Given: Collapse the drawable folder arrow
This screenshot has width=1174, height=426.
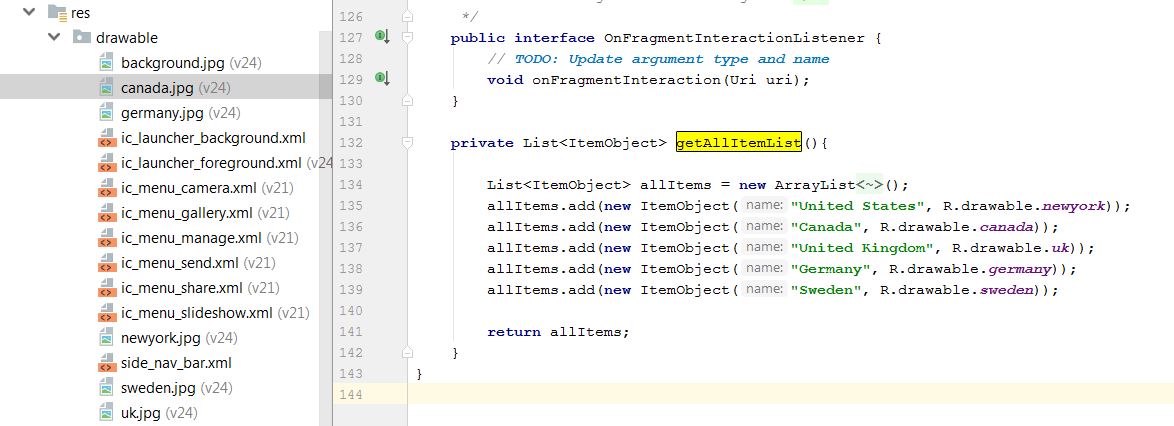Looking at the screenshot, I should pos(54,37).
